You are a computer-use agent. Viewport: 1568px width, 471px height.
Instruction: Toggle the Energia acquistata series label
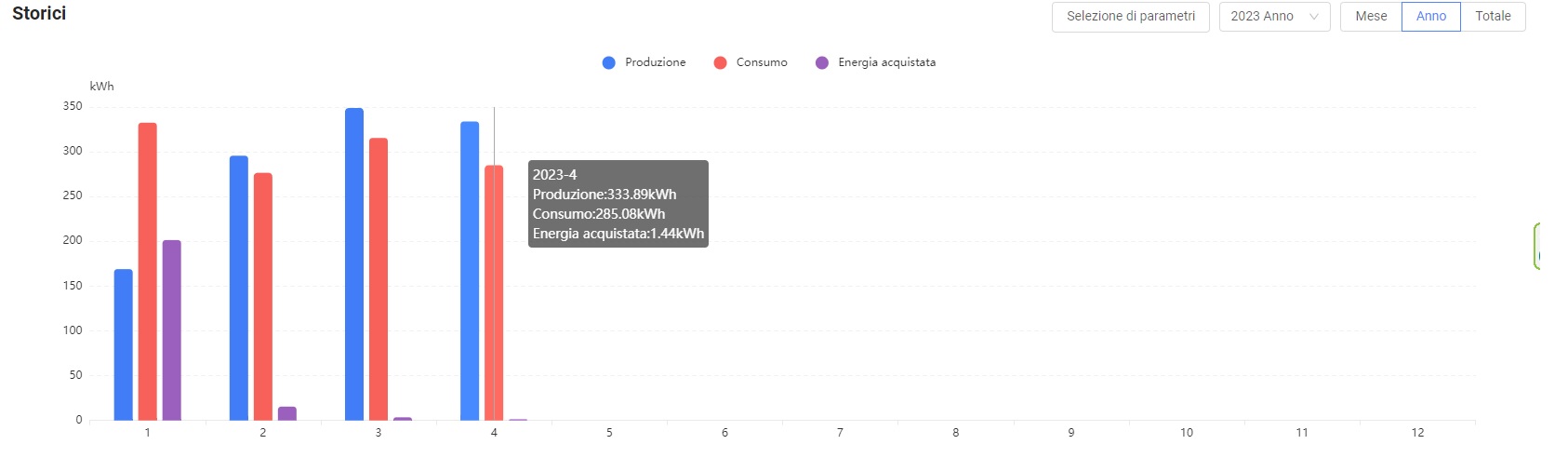pos(886,62)
